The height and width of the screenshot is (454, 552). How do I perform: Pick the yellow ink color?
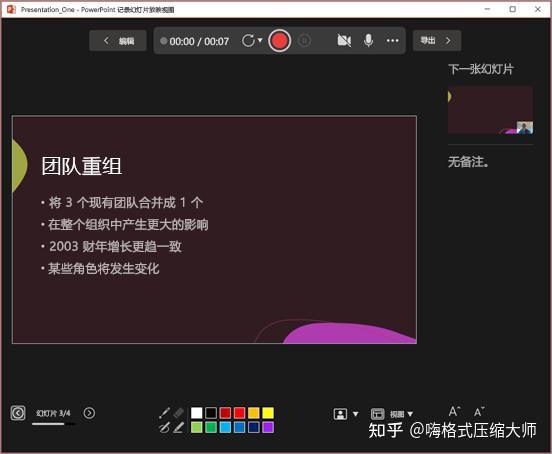click(x=268, y=413)
